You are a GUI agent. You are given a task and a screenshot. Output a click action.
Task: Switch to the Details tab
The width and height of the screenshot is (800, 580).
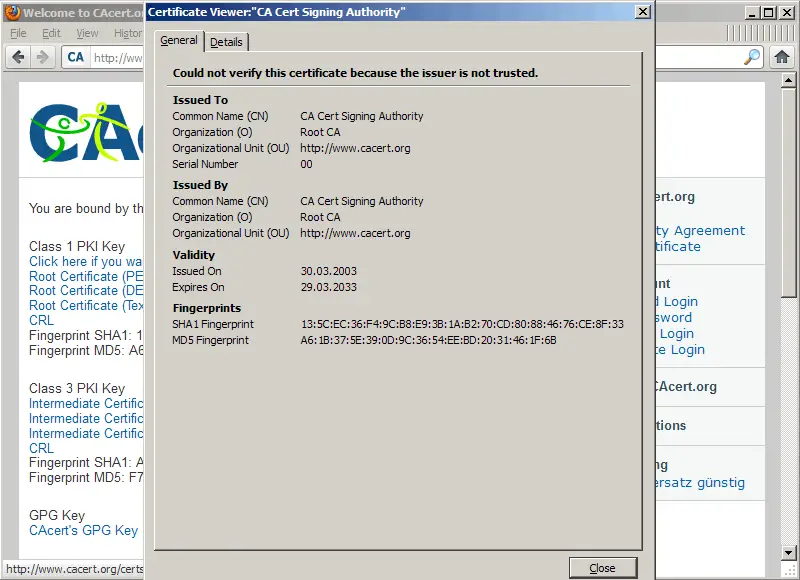pyautogui.click(x=226, y=42)
